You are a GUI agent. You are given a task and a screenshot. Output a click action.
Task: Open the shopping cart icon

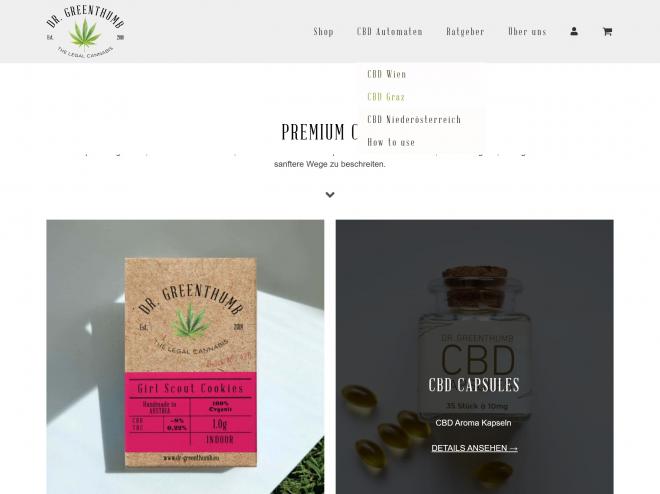[607, 32]
